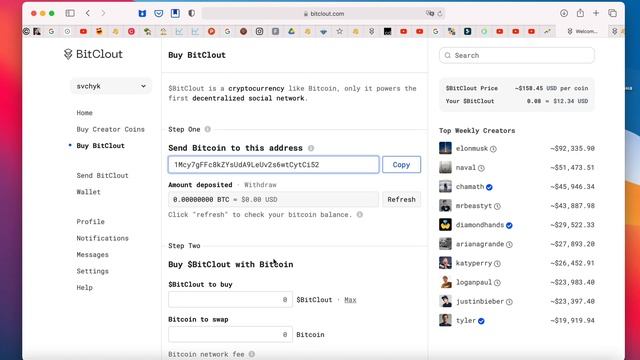Click the ~$158.45 USD per coin price
640x360 pixels.
point(551,88)
